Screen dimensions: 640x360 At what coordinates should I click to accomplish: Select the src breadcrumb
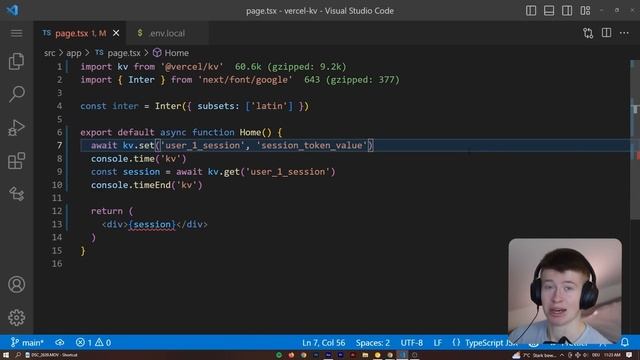(49, 53)
